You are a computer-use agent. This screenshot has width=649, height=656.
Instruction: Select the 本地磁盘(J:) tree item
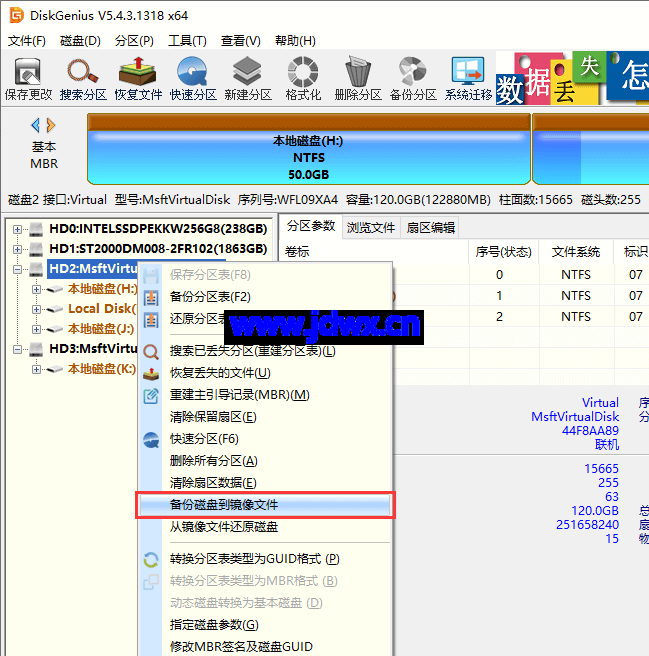[x=101, y=329]
